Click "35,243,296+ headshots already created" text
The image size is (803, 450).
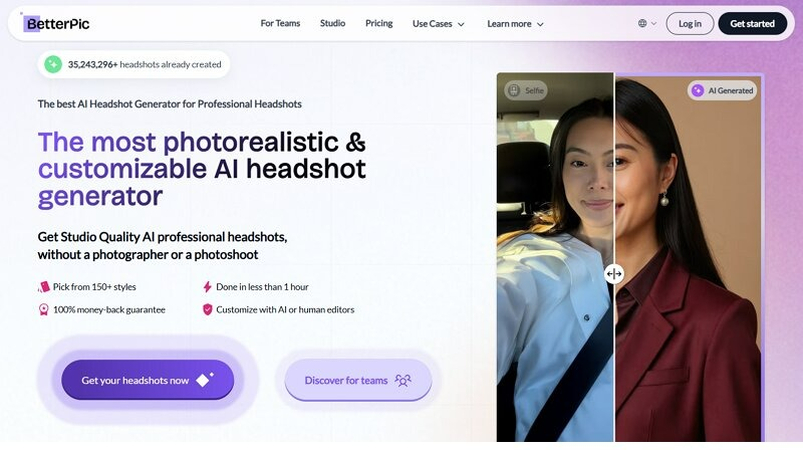click(144, 65)
